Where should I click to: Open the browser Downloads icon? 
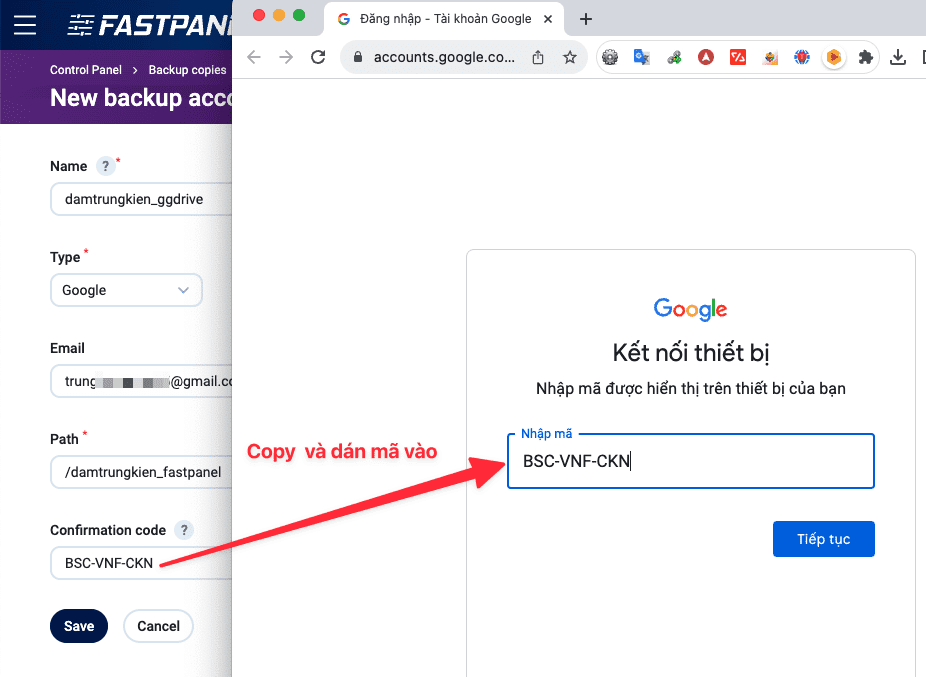897,57
